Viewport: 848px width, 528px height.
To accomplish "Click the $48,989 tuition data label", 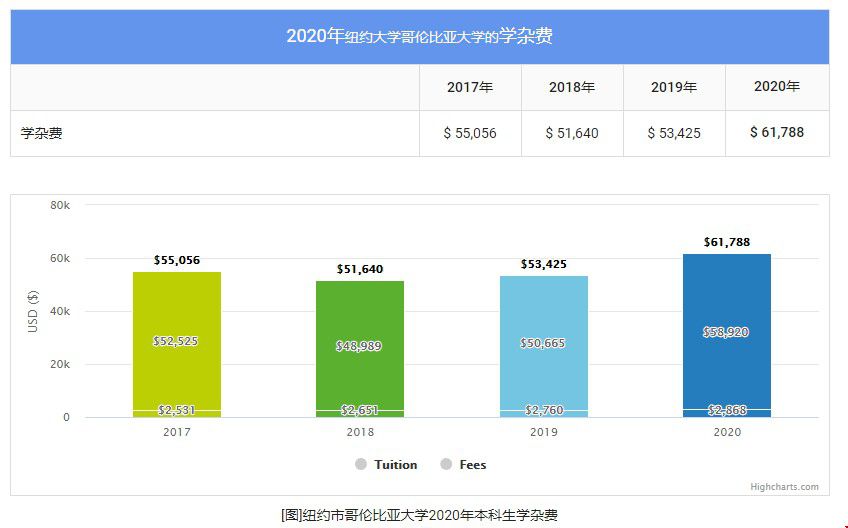I will [359, 346].
